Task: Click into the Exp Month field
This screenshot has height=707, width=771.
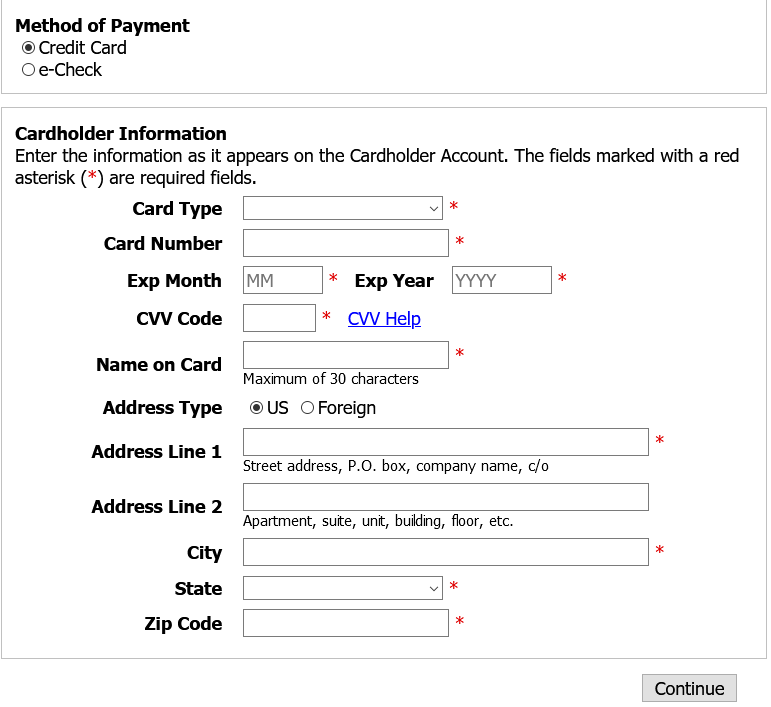Action: click(x=283, y=280)
